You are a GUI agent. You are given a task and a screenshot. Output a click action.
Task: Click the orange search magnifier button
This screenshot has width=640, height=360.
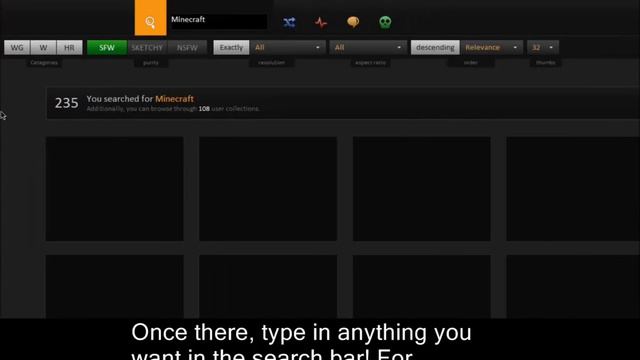tap(150, 18)
